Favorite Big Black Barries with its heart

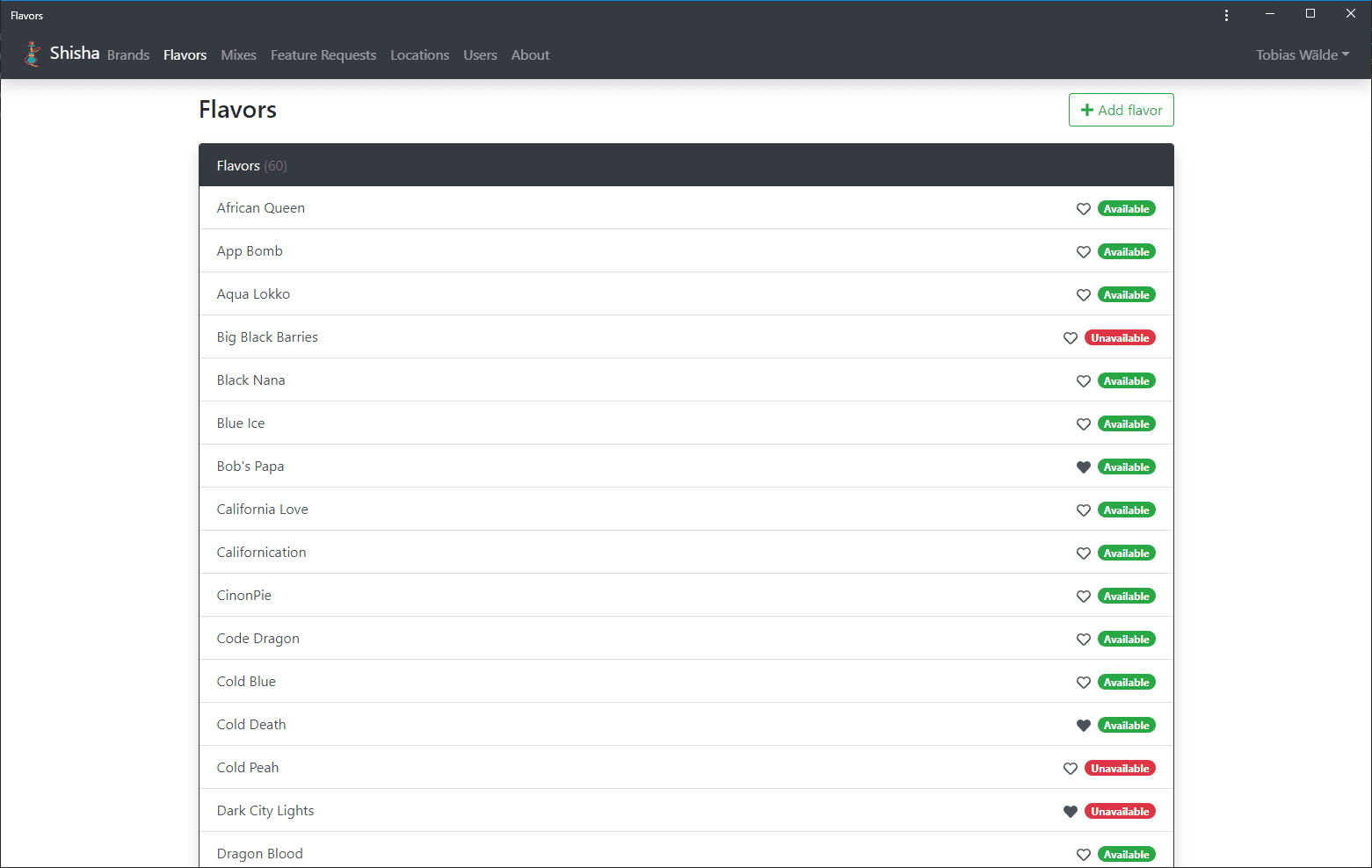pos(1071,338)
